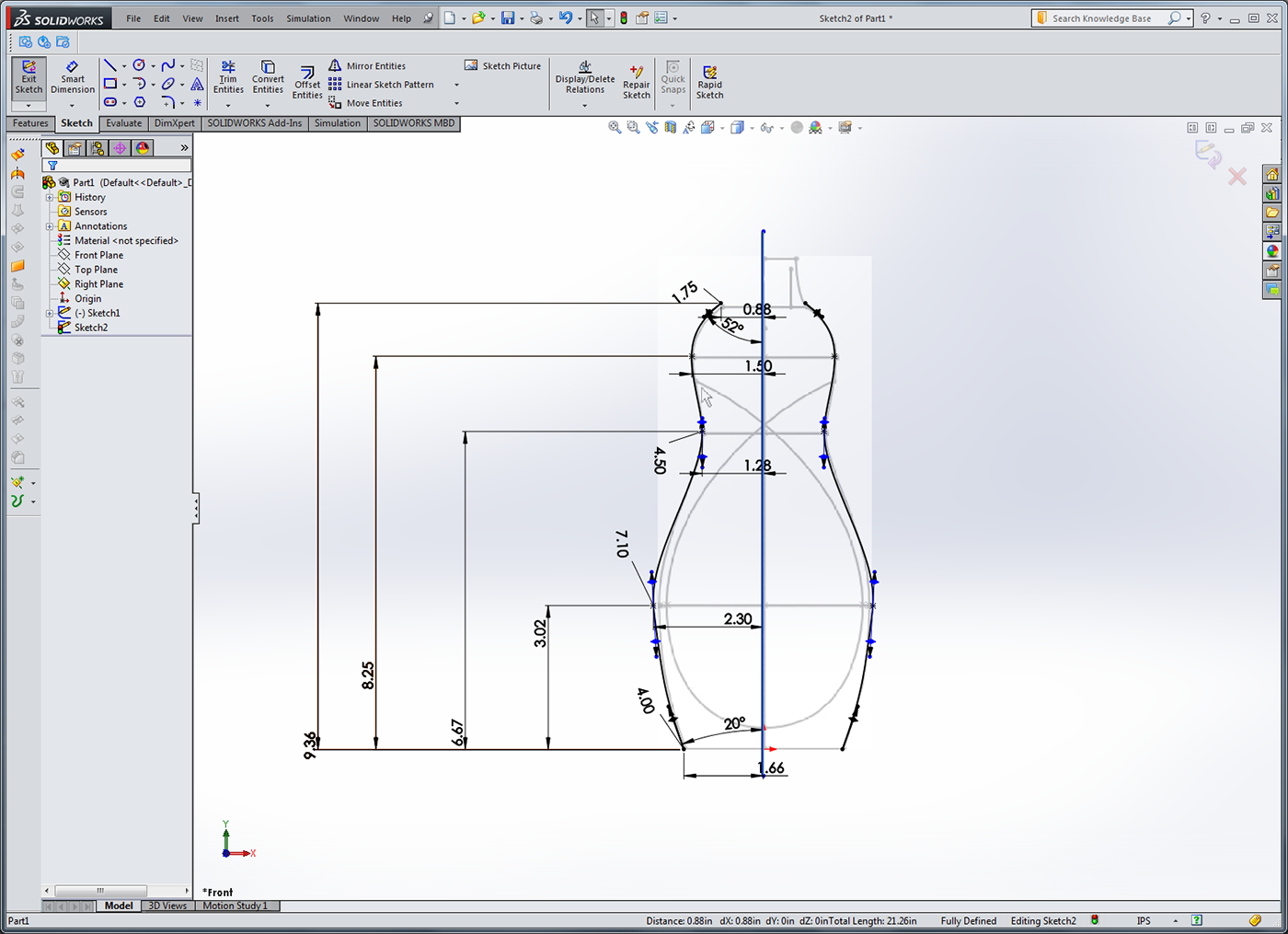
Task: Toggle the rebuild traffic light icon
Action: coord(624,18)
